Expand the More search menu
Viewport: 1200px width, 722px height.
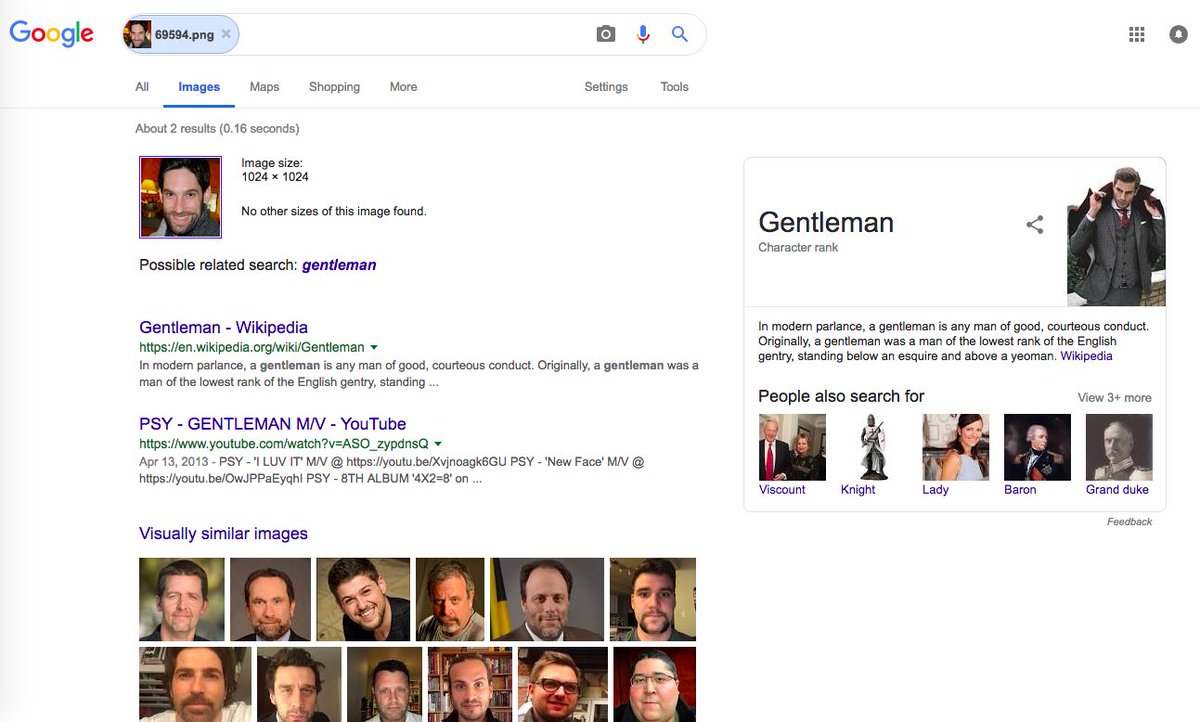pos(403,87)
